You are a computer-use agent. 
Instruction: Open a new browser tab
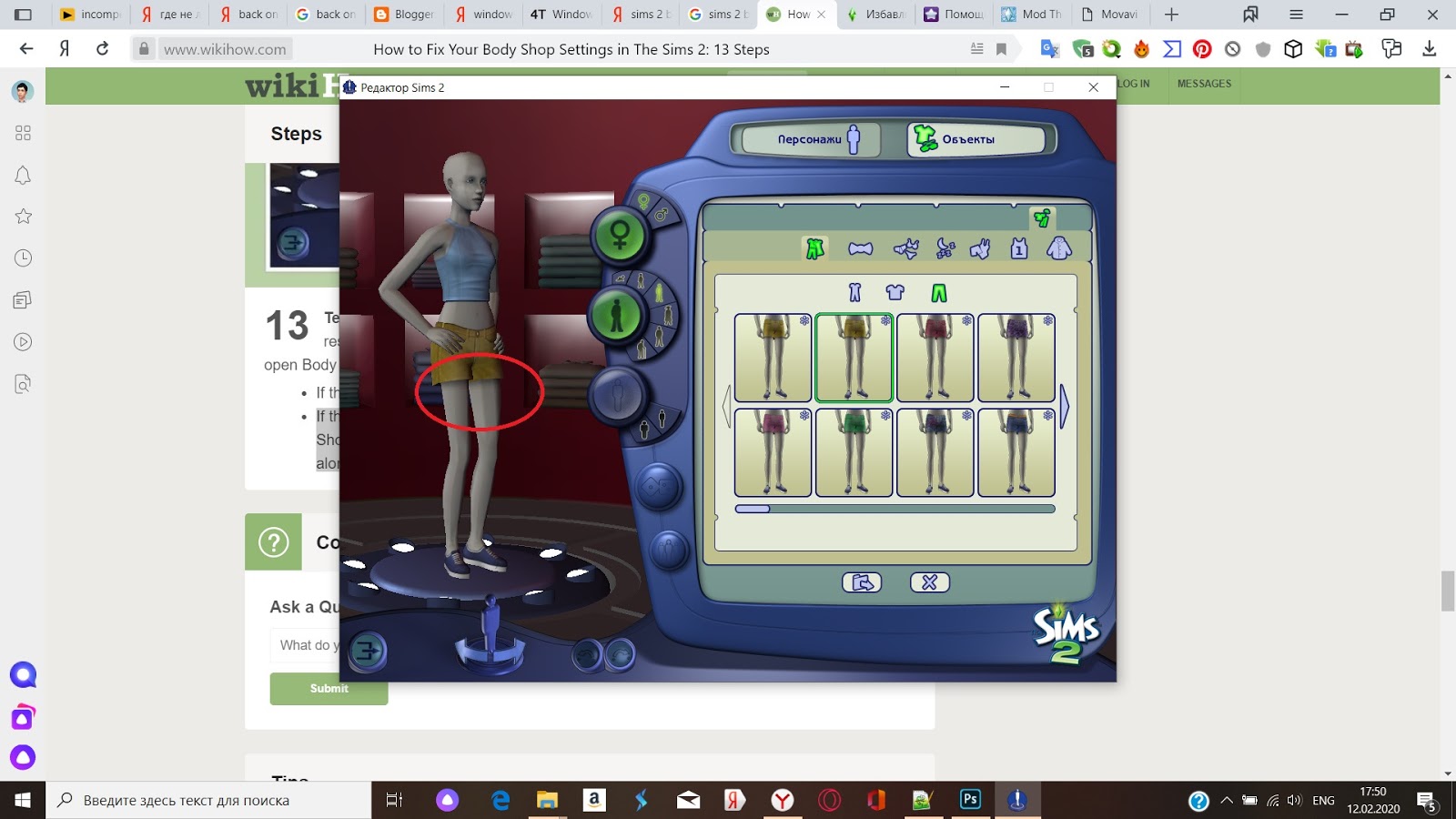[x=1171, y=15]
